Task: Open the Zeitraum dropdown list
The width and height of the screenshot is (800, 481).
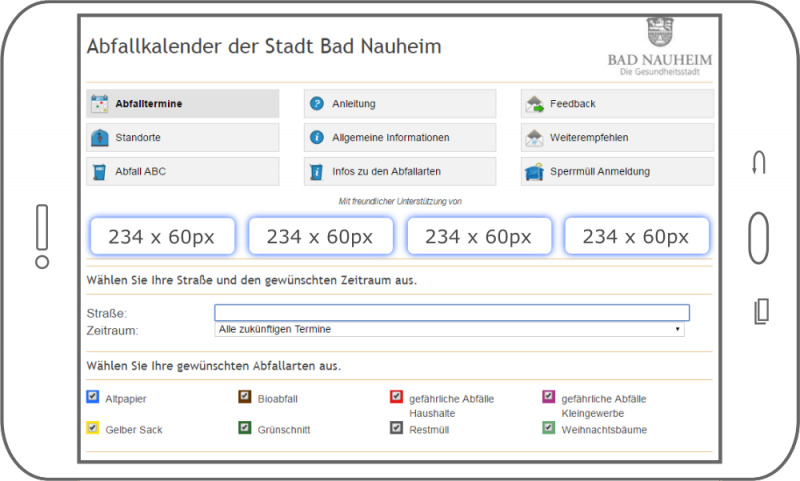Action: 449,329
